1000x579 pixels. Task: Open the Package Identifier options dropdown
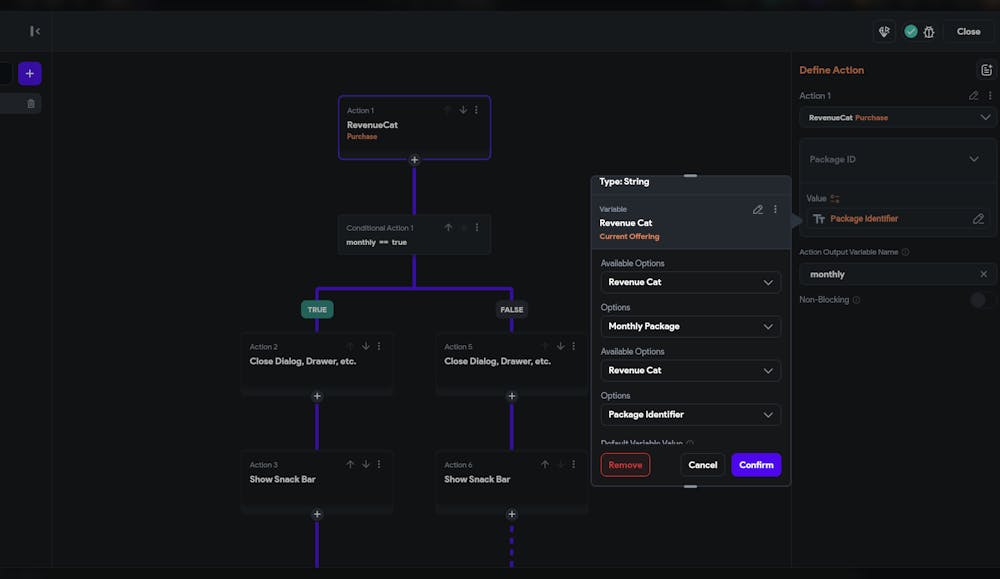tap(690, 414)
